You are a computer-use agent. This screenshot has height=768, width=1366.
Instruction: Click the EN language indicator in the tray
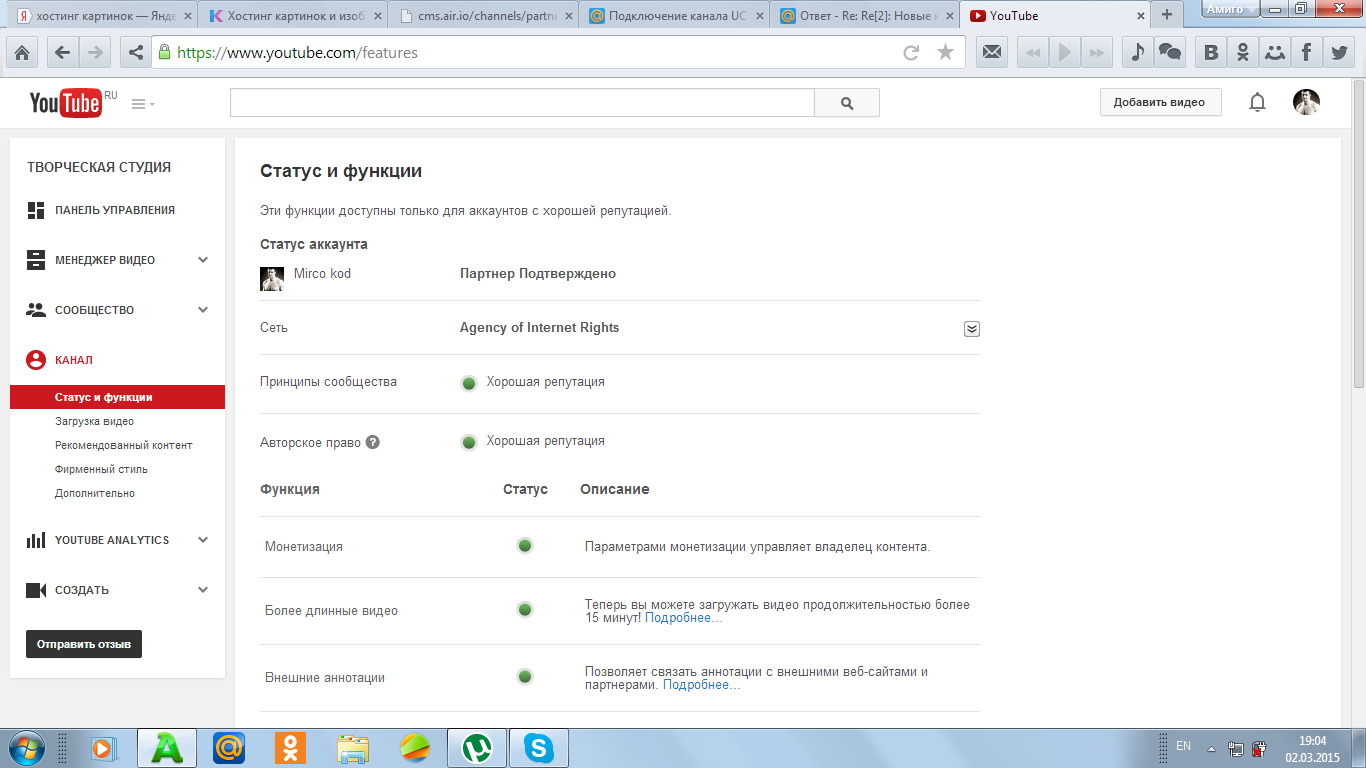pyautogui.click(x=1184, y=746)
